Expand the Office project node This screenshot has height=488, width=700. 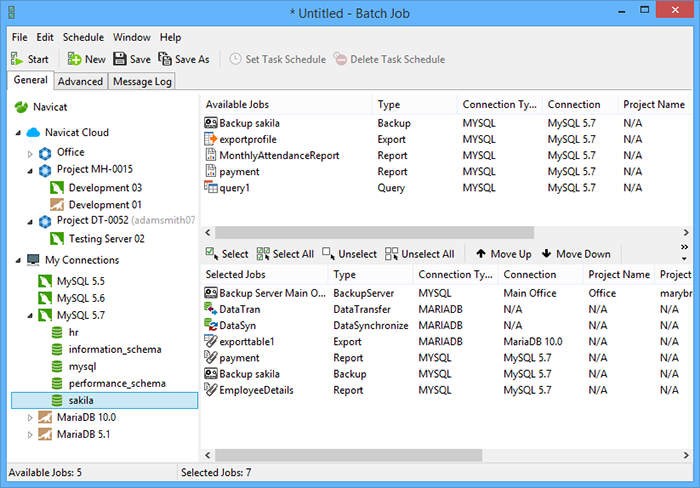click(x=30, y=154)
